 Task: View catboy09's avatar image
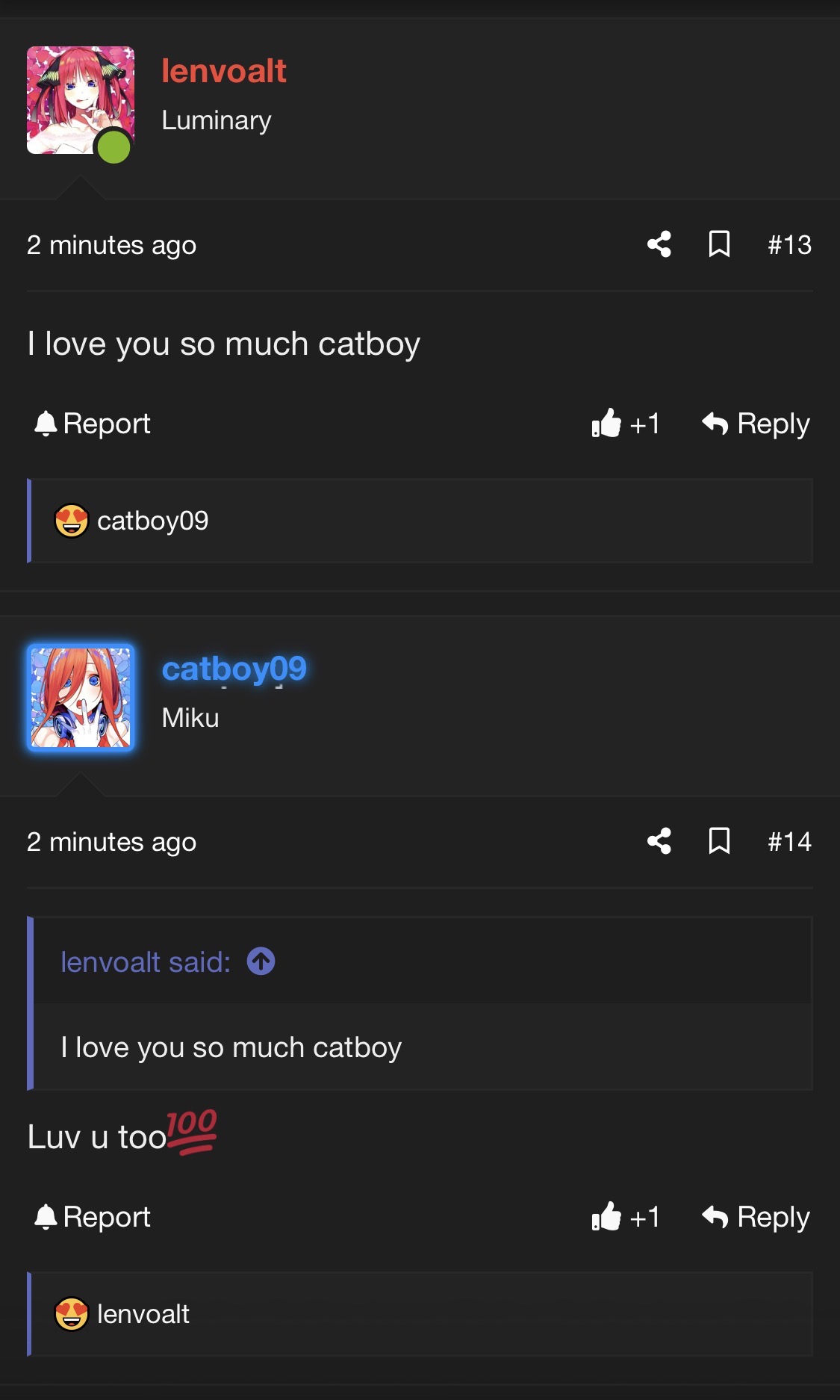coord(81,697)
